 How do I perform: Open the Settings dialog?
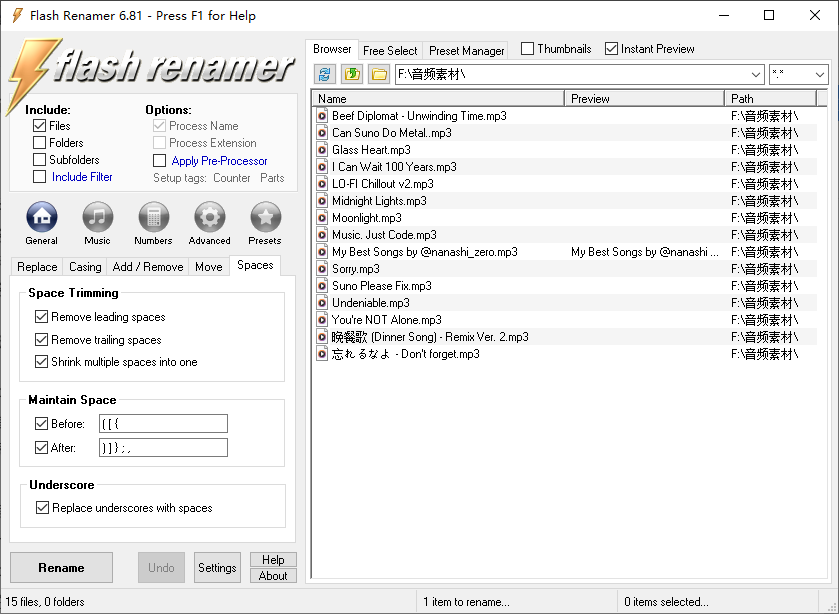tap(217, 567)
